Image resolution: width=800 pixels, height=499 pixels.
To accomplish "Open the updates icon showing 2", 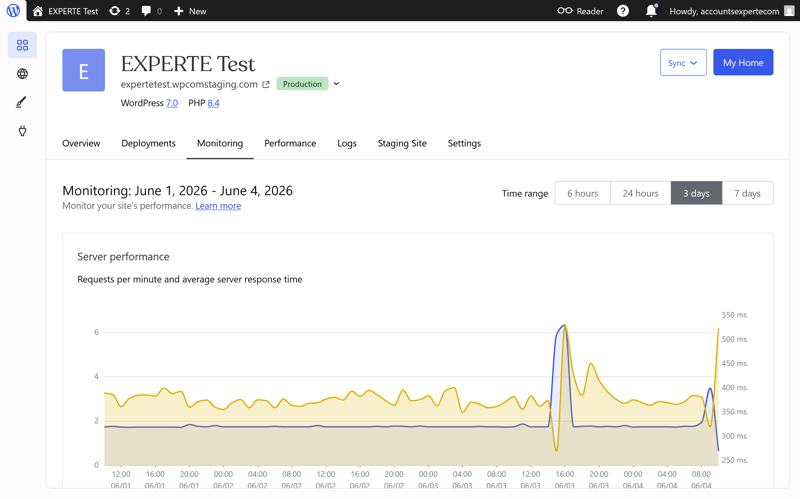I will point(114,11).
